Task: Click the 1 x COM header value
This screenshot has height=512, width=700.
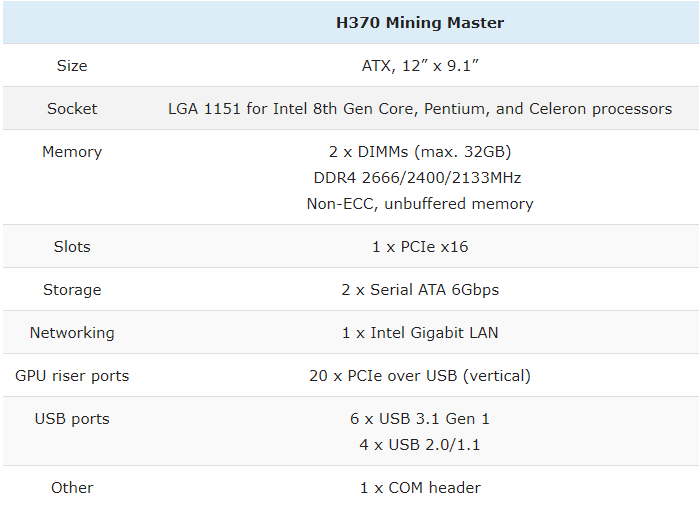Action: pos(420,487)
